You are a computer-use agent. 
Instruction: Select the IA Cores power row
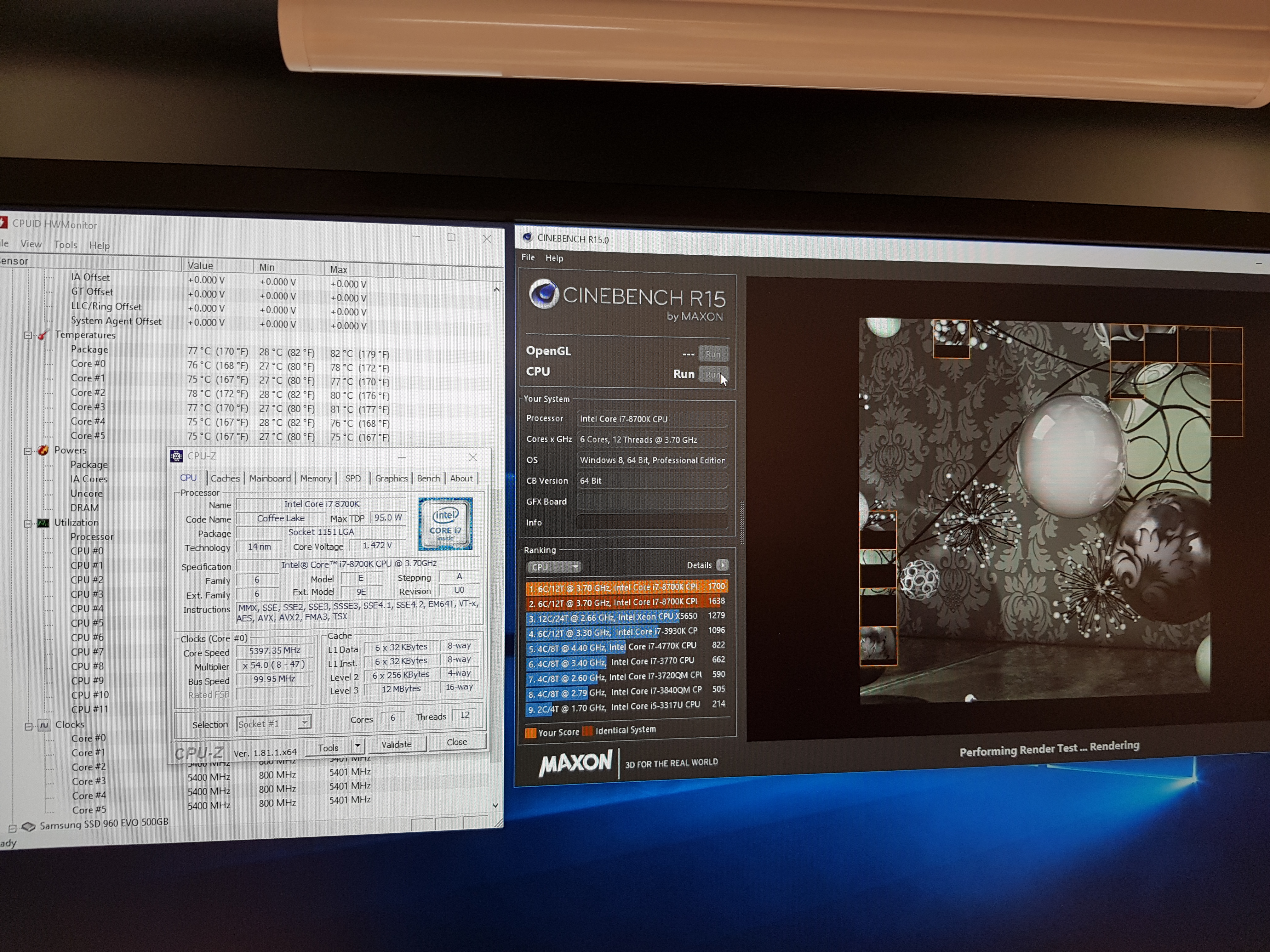(x=89, y=479)
